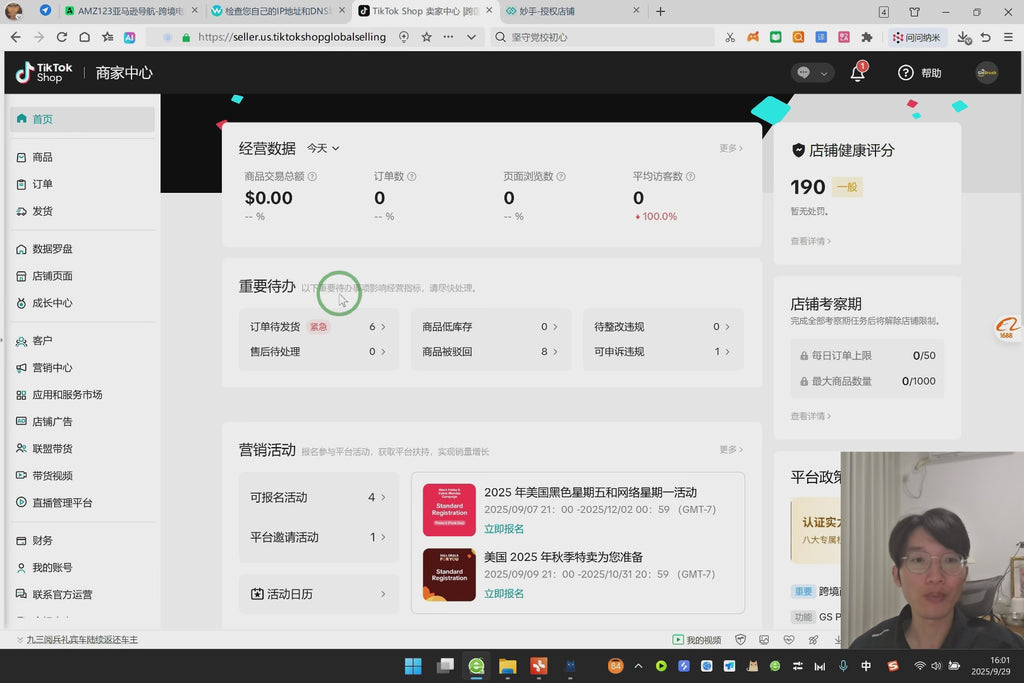The height and width of the screenshot is (683, 1024).
Task: Click the TikTok Shop logo
Action: click(44, 73)
